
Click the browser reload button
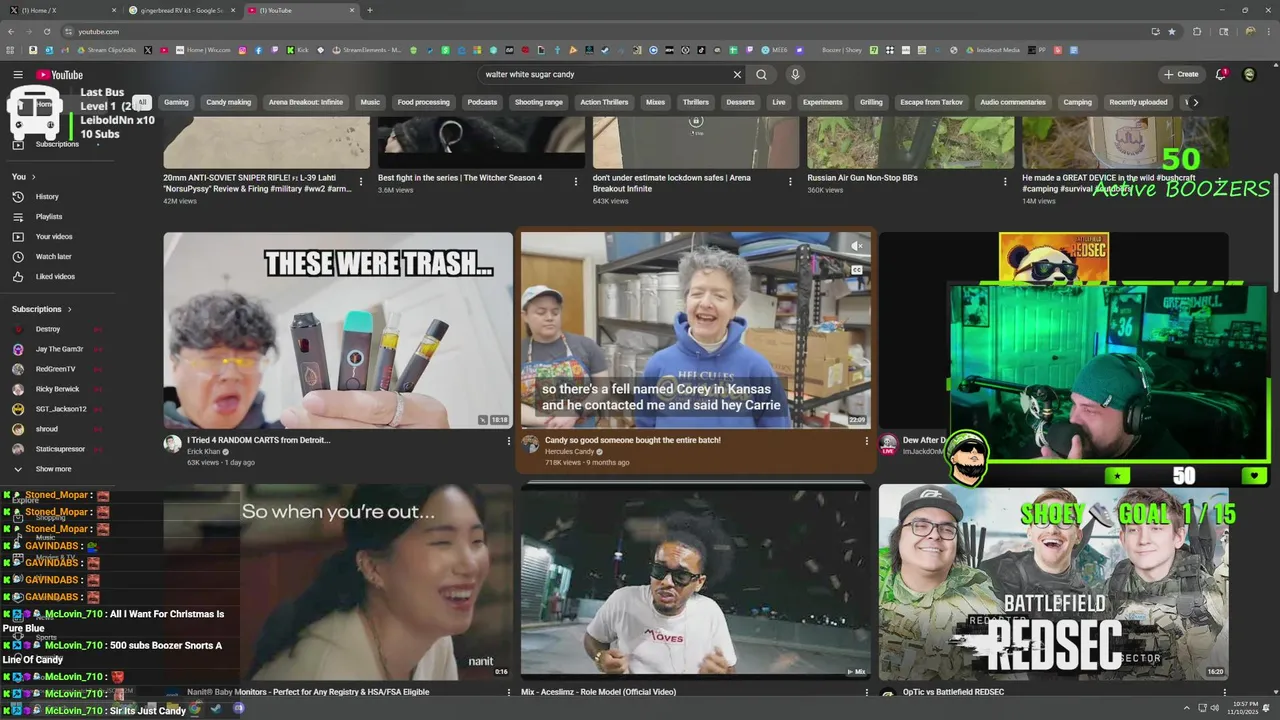(49, 31)
